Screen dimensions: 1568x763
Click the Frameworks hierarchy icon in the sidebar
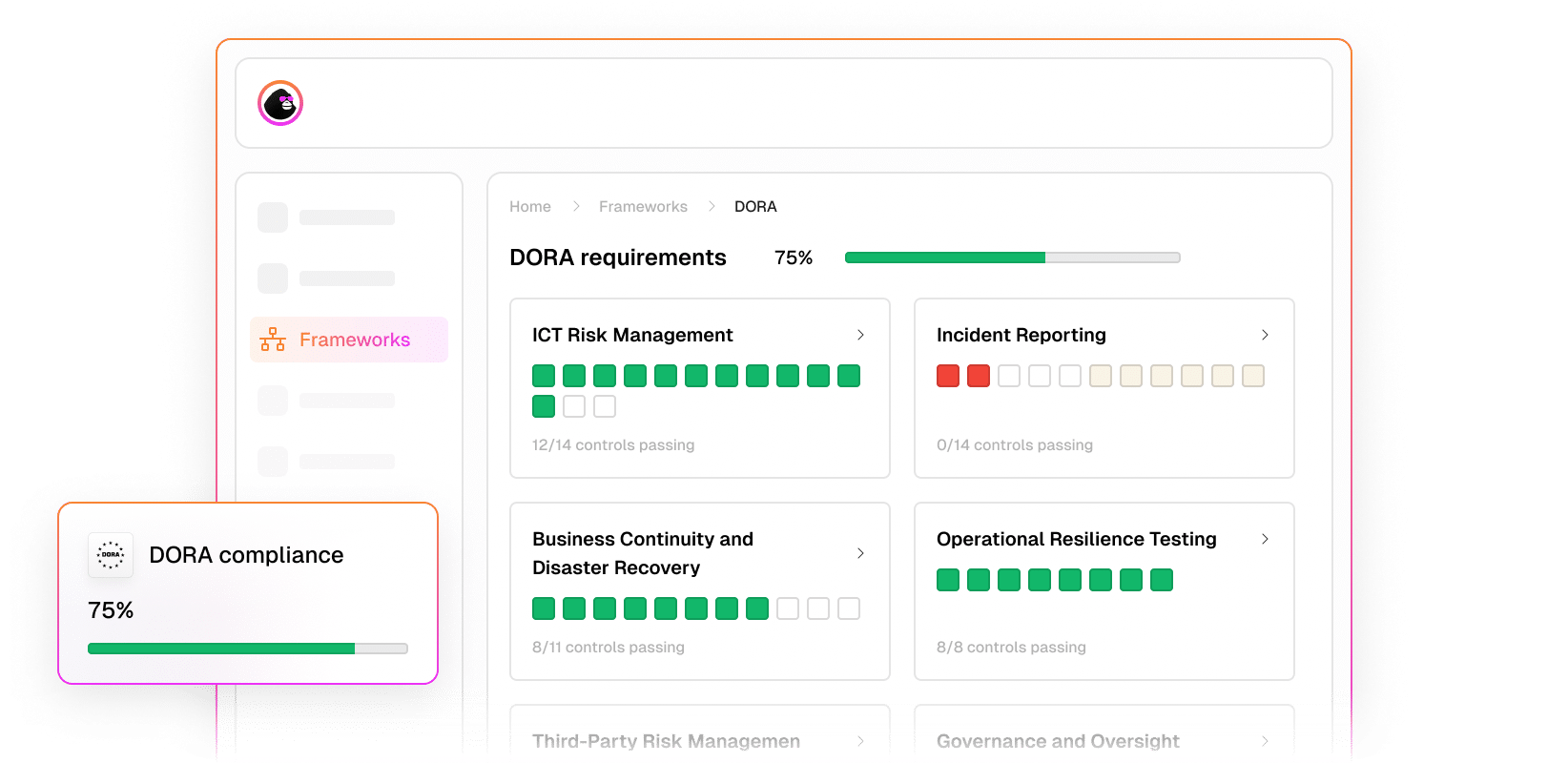pos(273,340)
